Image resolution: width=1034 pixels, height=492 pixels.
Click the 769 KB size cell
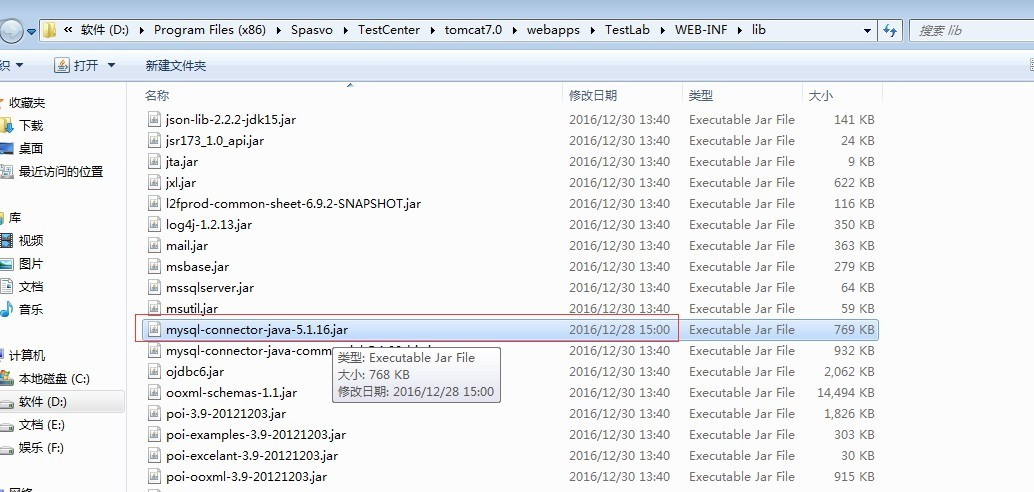pos(854,330)
